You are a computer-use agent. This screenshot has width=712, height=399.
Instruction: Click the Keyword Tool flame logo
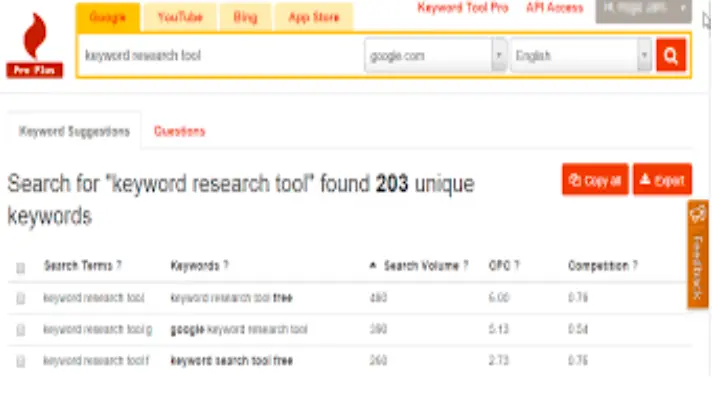[x=35, y=36]
